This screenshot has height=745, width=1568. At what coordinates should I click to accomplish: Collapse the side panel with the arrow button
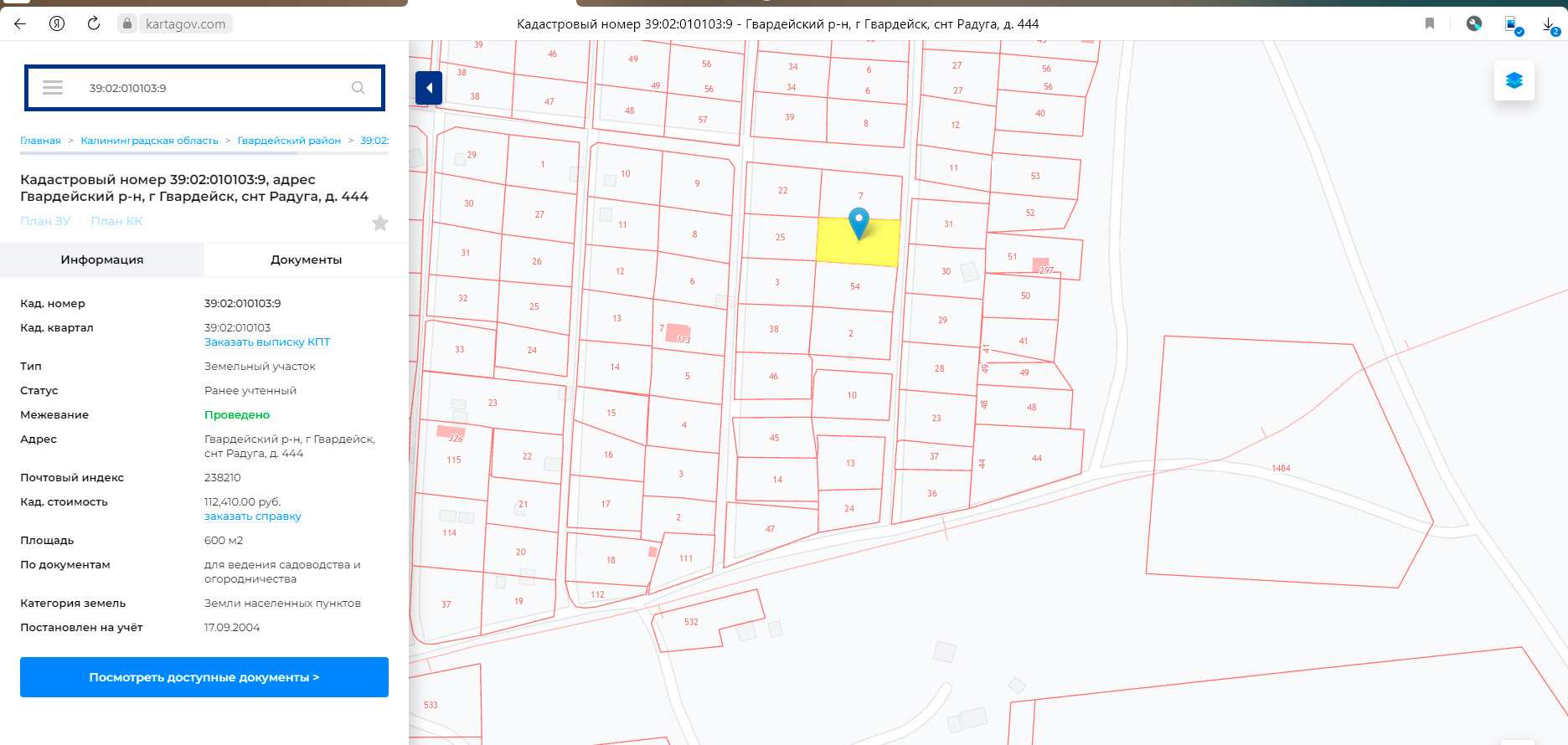[429, 88]
